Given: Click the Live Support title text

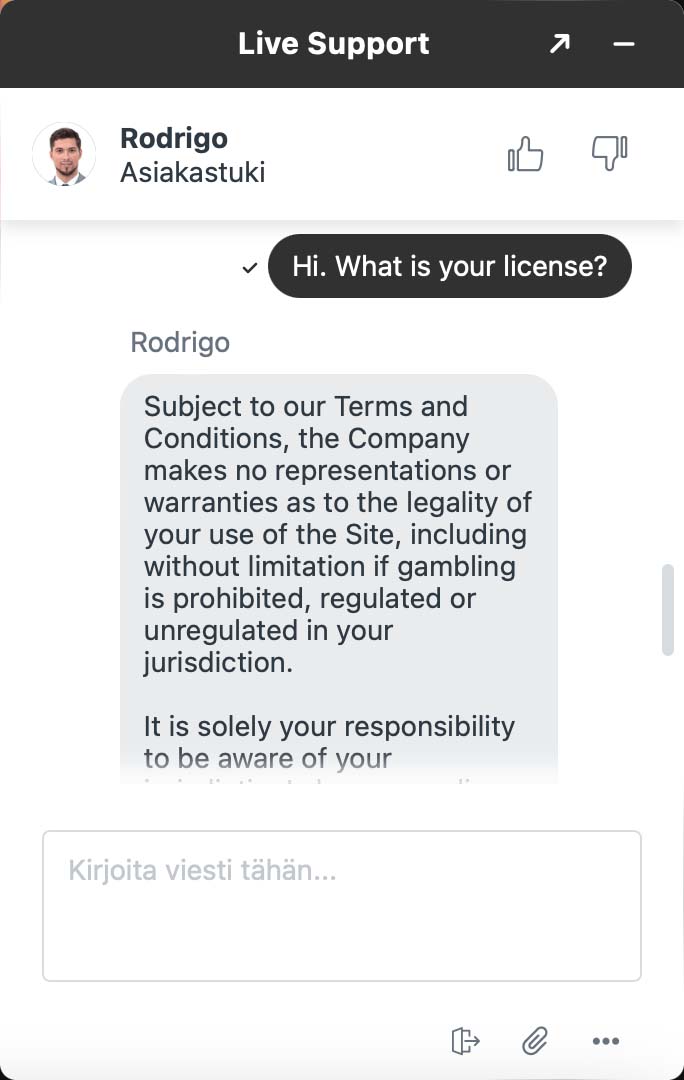Looking at the screenshot, I should tap(333, 44).
